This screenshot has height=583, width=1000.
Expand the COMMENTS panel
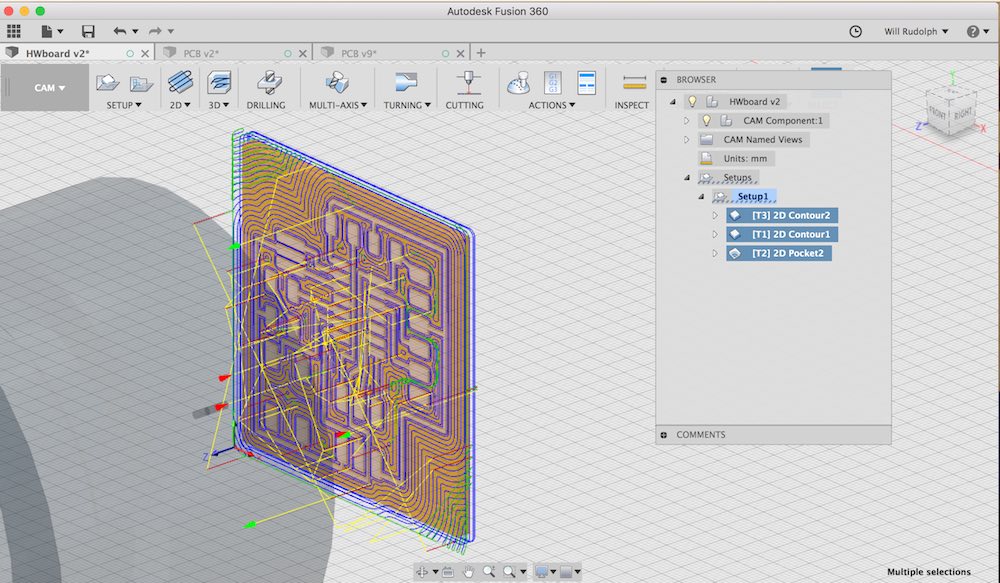point(664,435)
